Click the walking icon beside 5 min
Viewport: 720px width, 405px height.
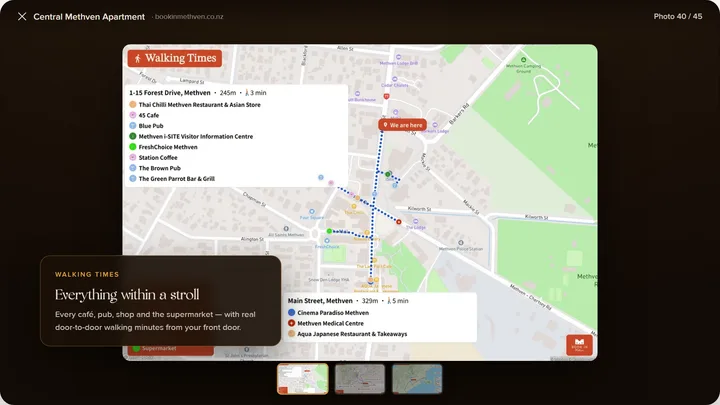[x=389, y=301]
